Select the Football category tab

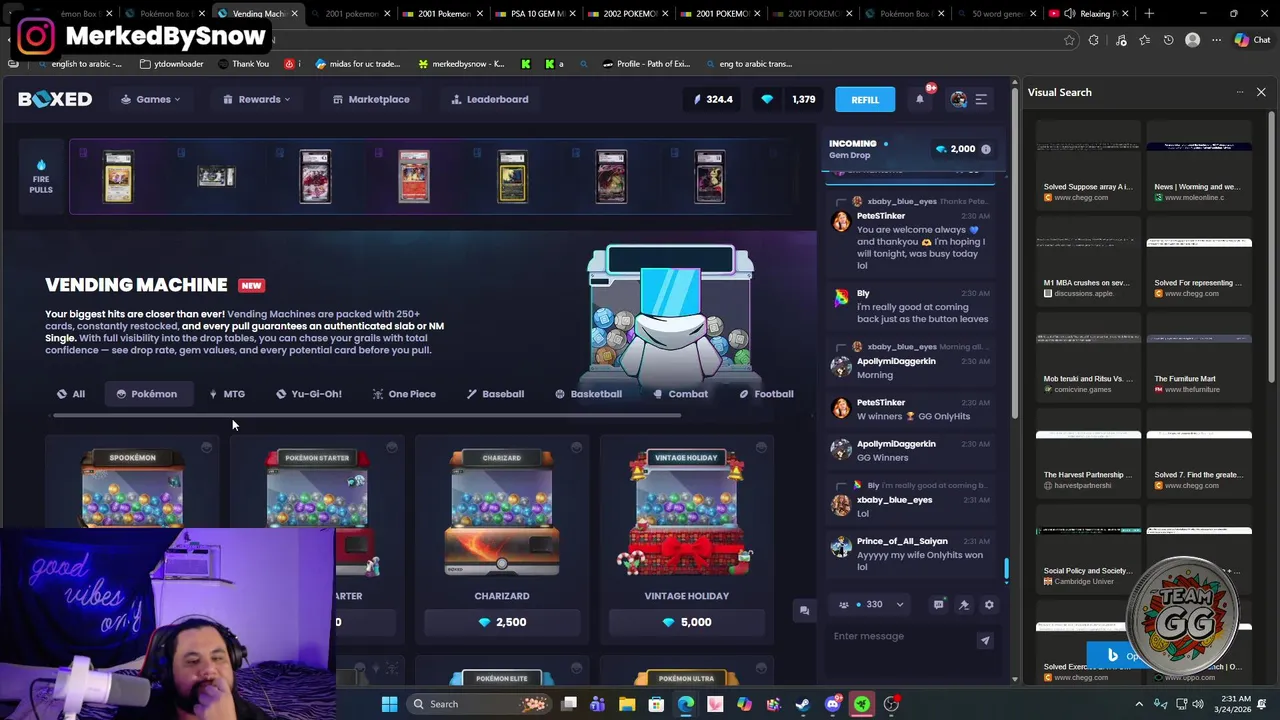pyautogui.click(x=766, y=394)
